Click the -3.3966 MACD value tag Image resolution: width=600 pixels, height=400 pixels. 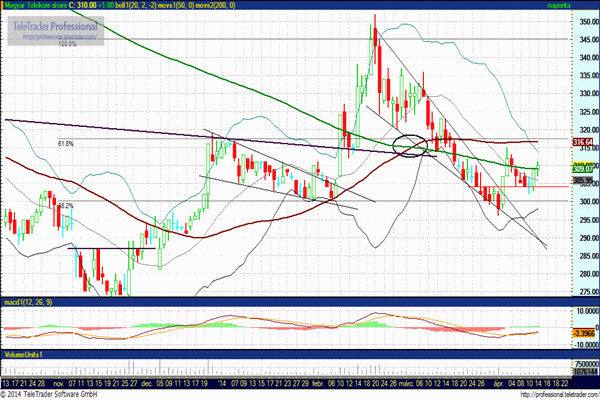(584, 333)
